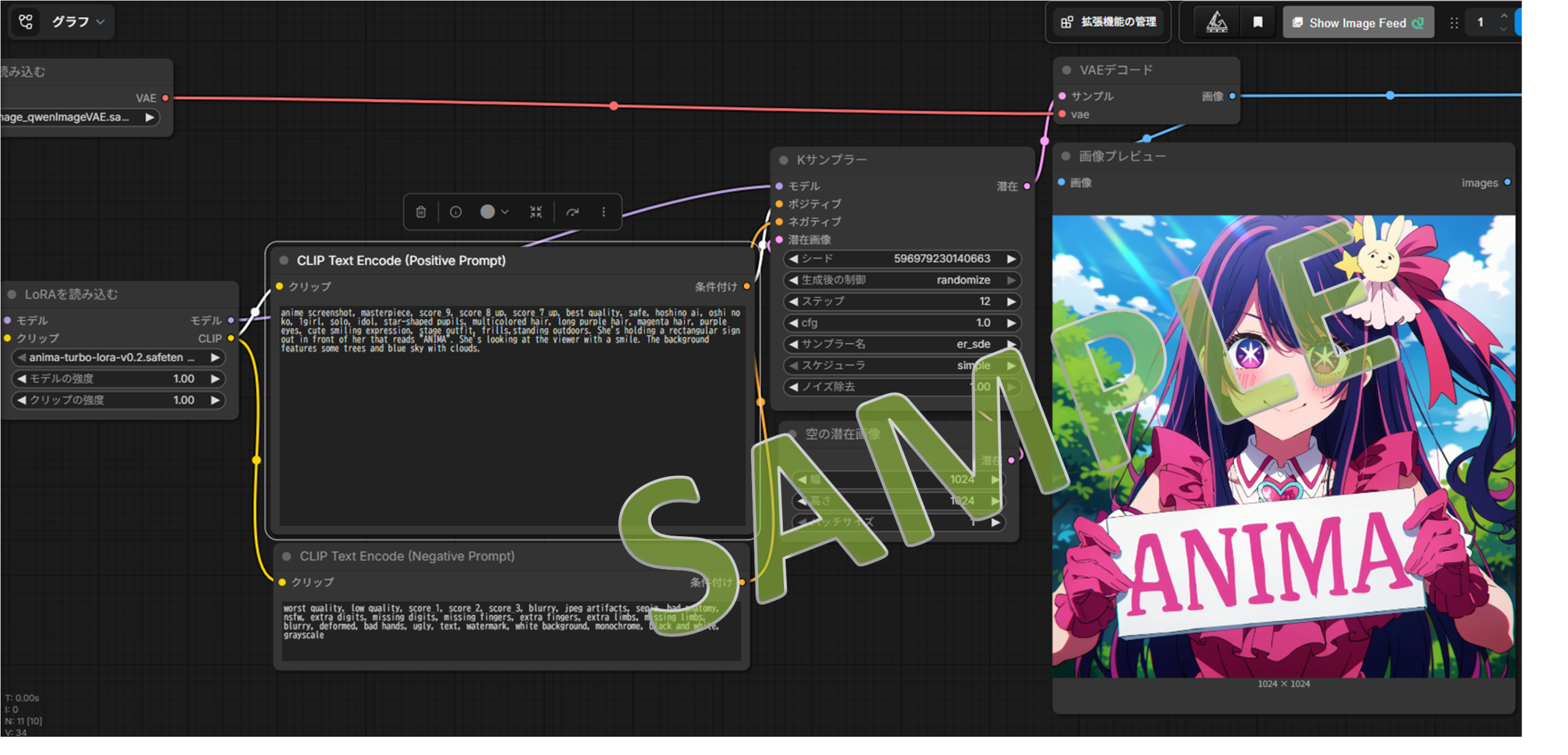1568x755 pixels.
Task: Increase batch count with the up arrow
Action: [x=1504, y=16]
